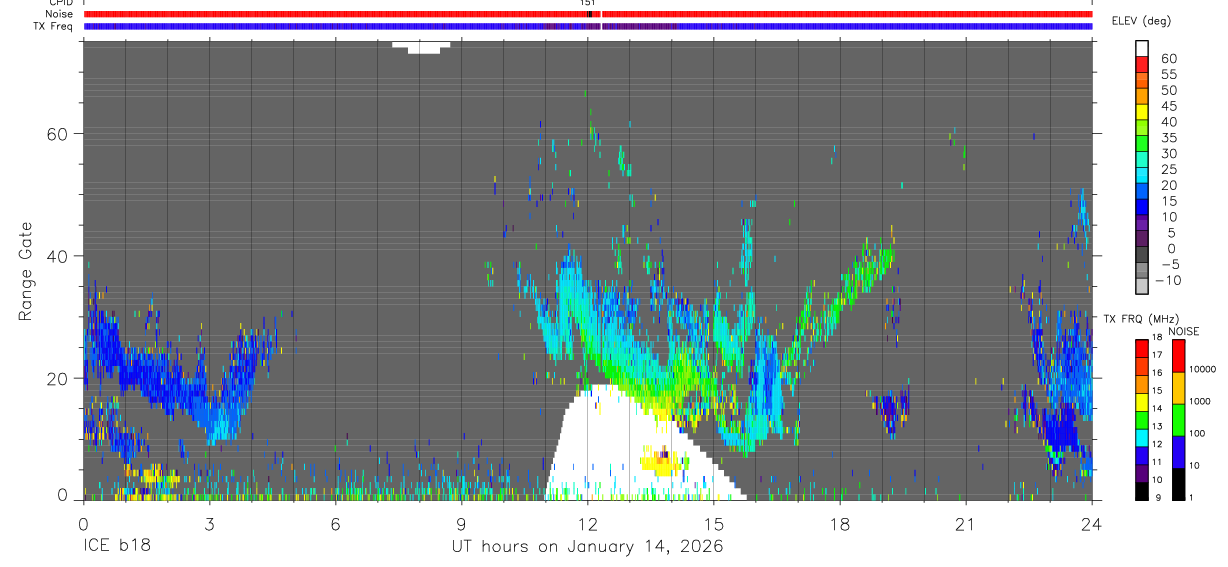Screen dimensions: 1228x567
Task: Click the '35' label on the ELEV scale
Action: [1168, 137]
